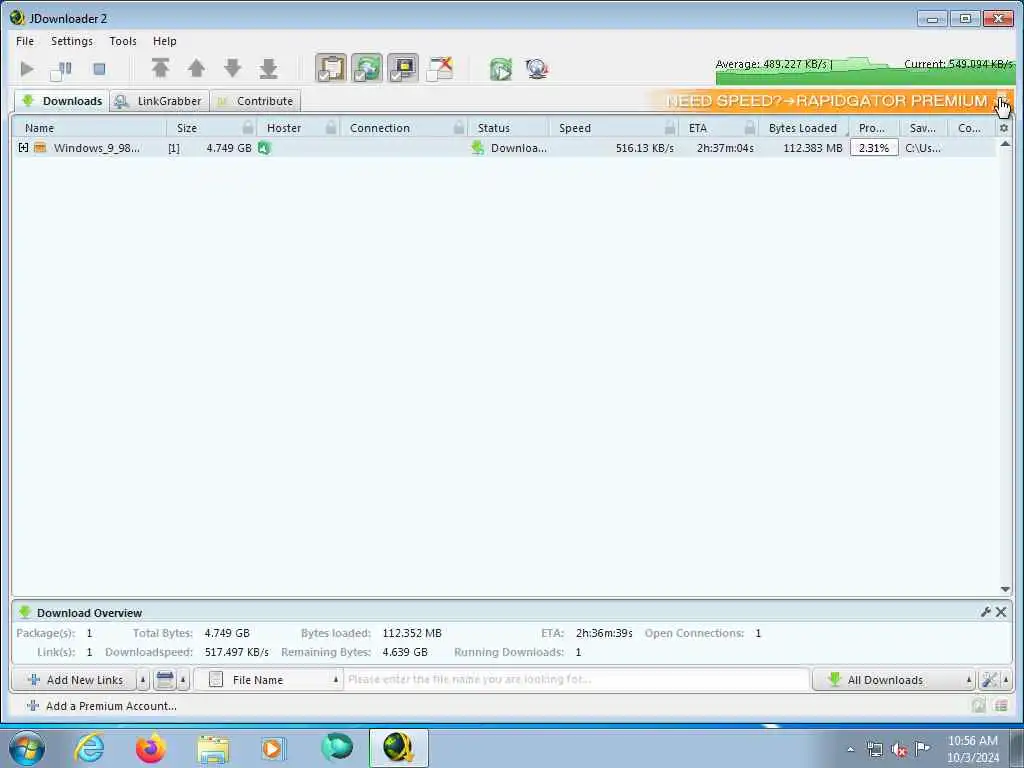Viewport: 1024px width, 768px height.
Task: Sort the list by Size column
Action: [x=187, y=128]
